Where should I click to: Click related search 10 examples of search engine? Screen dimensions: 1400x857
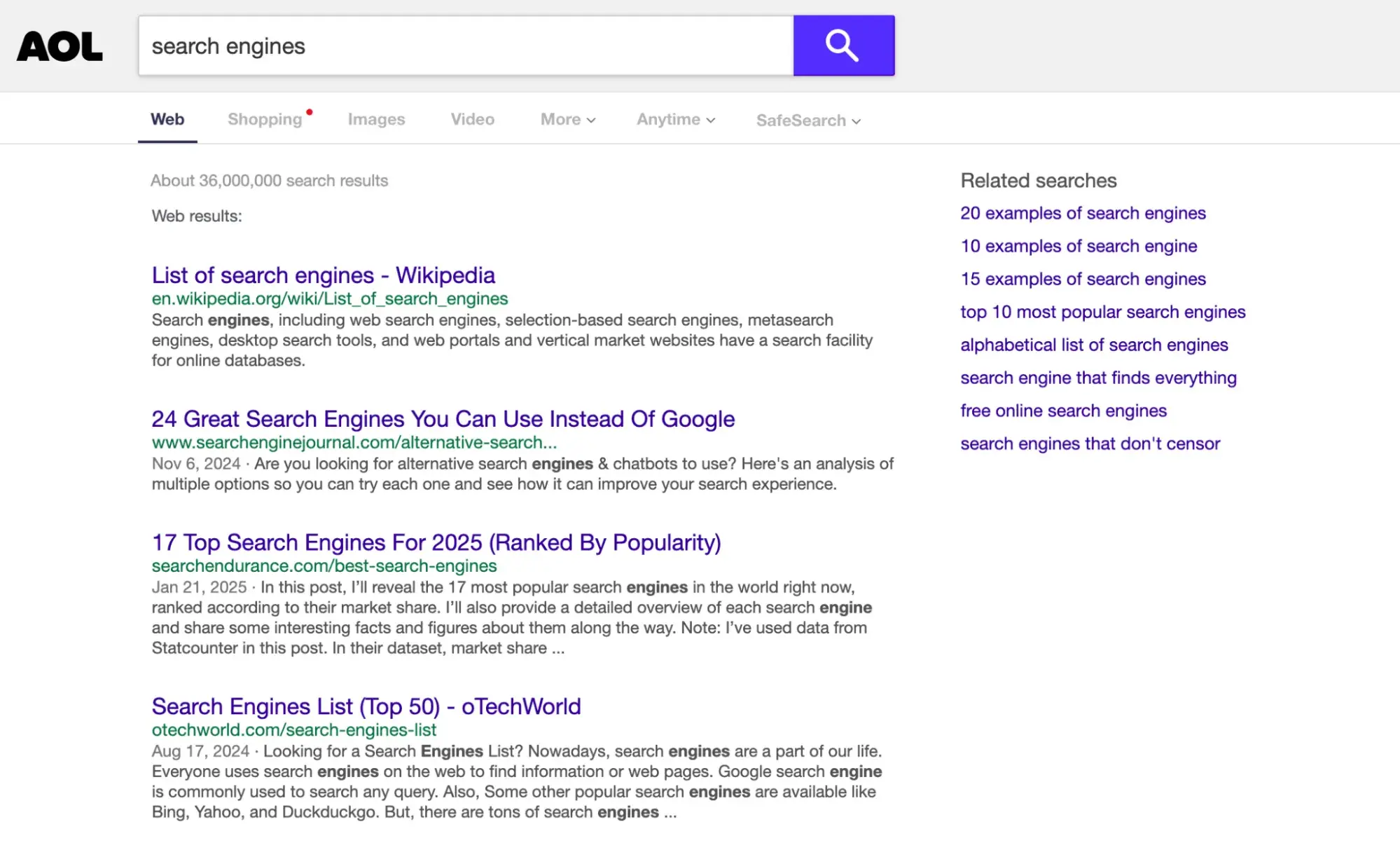(x=1079, y=246)
